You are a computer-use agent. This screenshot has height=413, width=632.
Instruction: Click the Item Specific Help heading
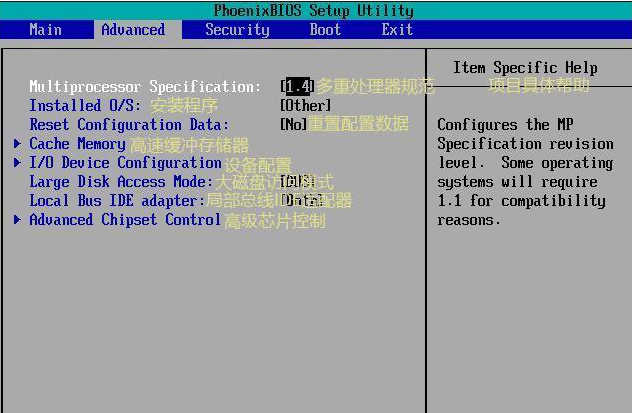(525, 68)
